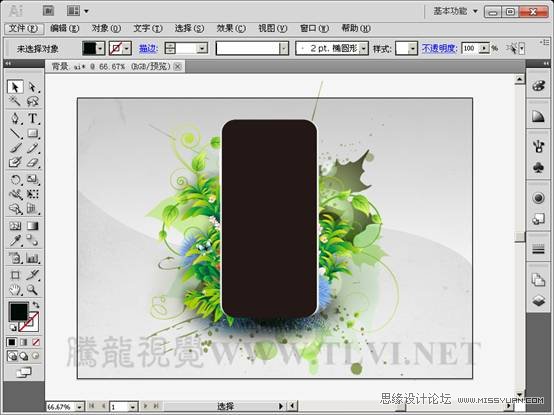
Task: Select the Selection (black arrow) tool
Action: pos(15,87)
